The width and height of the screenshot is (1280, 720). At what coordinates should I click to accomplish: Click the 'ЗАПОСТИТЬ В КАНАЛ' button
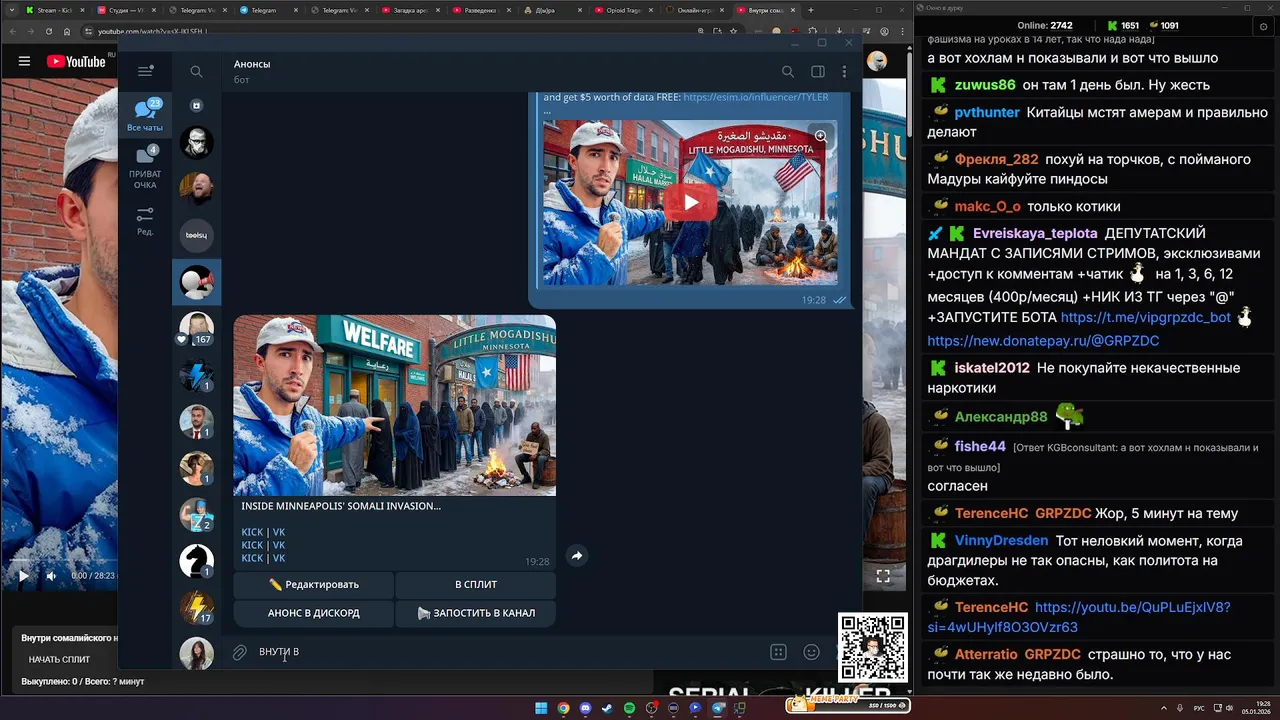click(x=475, y=613)
